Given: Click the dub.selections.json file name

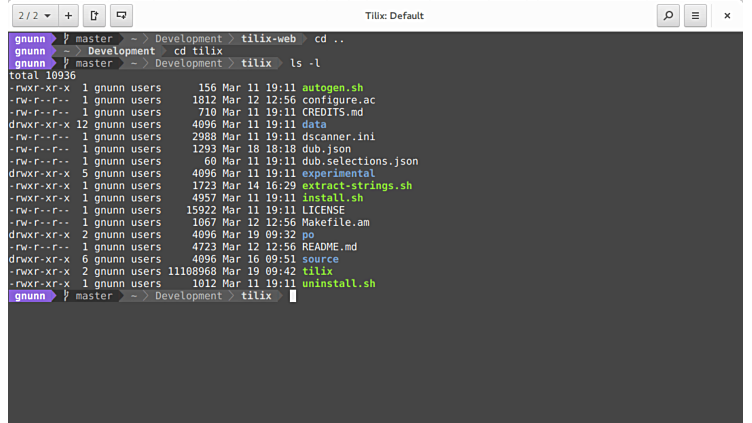Looking at the screenshot, I should 360,161.
